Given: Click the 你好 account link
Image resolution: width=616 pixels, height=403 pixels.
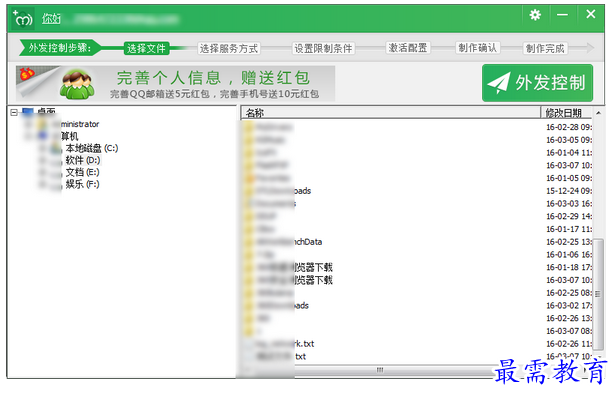Looking at the screenshot, I should [51, 18].
